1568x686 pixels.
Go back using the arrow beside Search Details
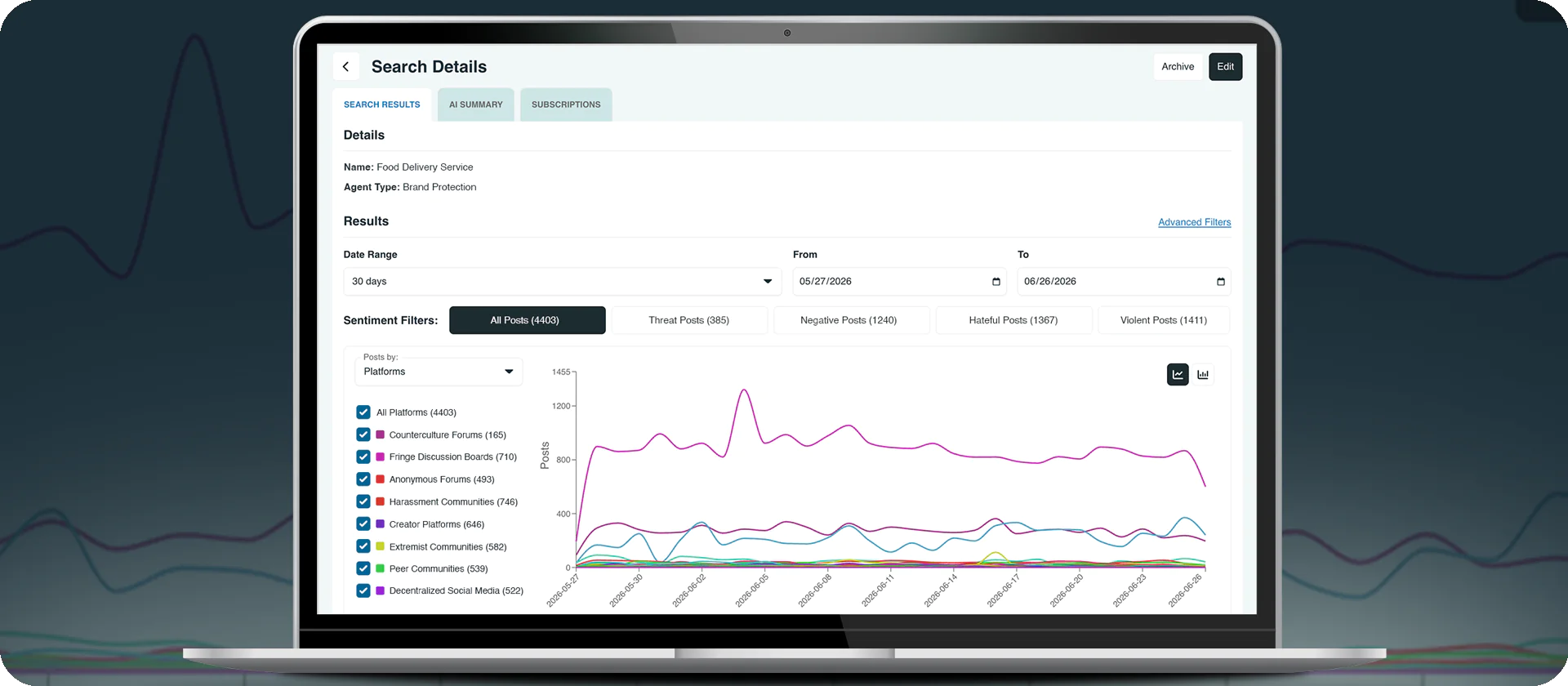click(x=346, y=67)
